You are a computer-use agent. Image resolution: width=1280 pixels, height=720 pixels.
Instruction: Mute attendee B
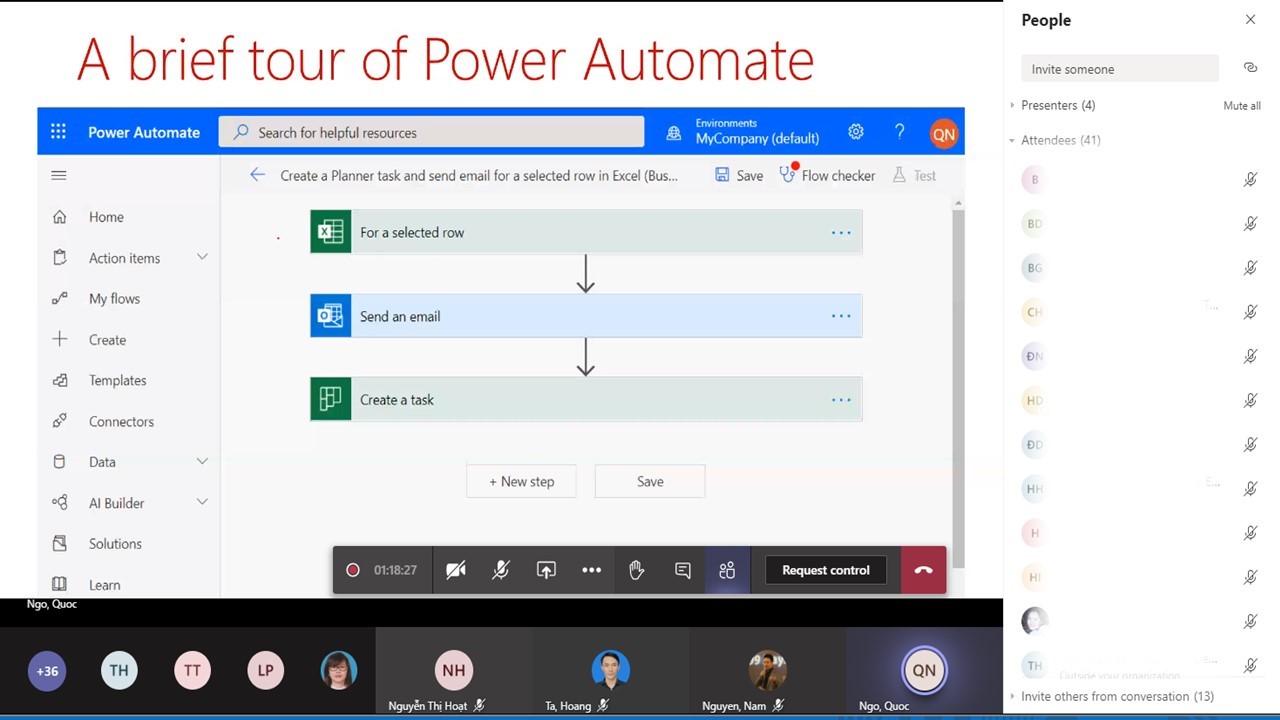pos(1250,180)
